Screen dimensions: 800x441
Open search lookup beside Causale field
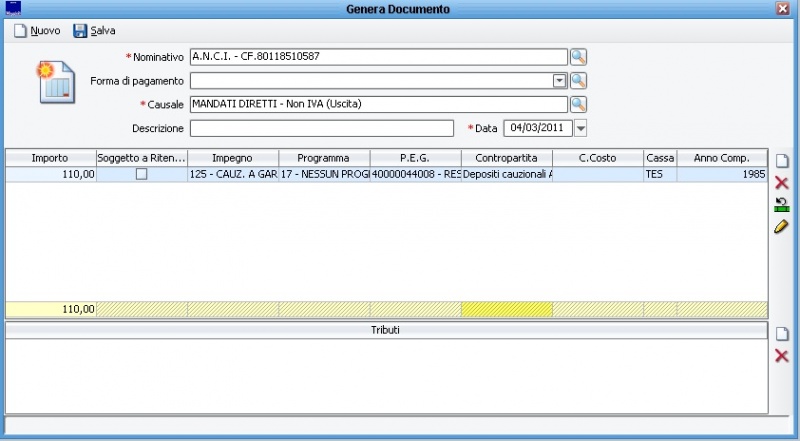[578, 104]
